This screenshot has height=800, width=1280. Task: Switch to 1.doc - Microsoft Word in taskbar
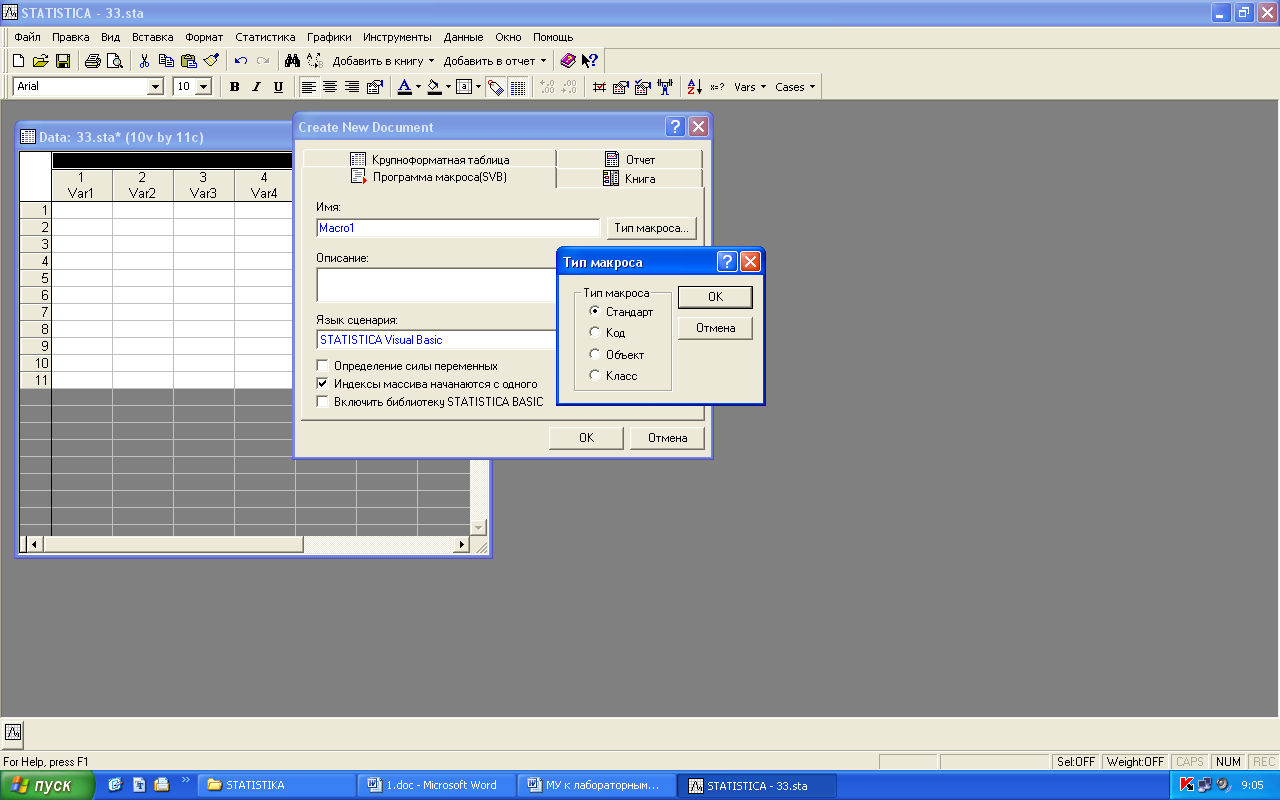tap(437, 785)
